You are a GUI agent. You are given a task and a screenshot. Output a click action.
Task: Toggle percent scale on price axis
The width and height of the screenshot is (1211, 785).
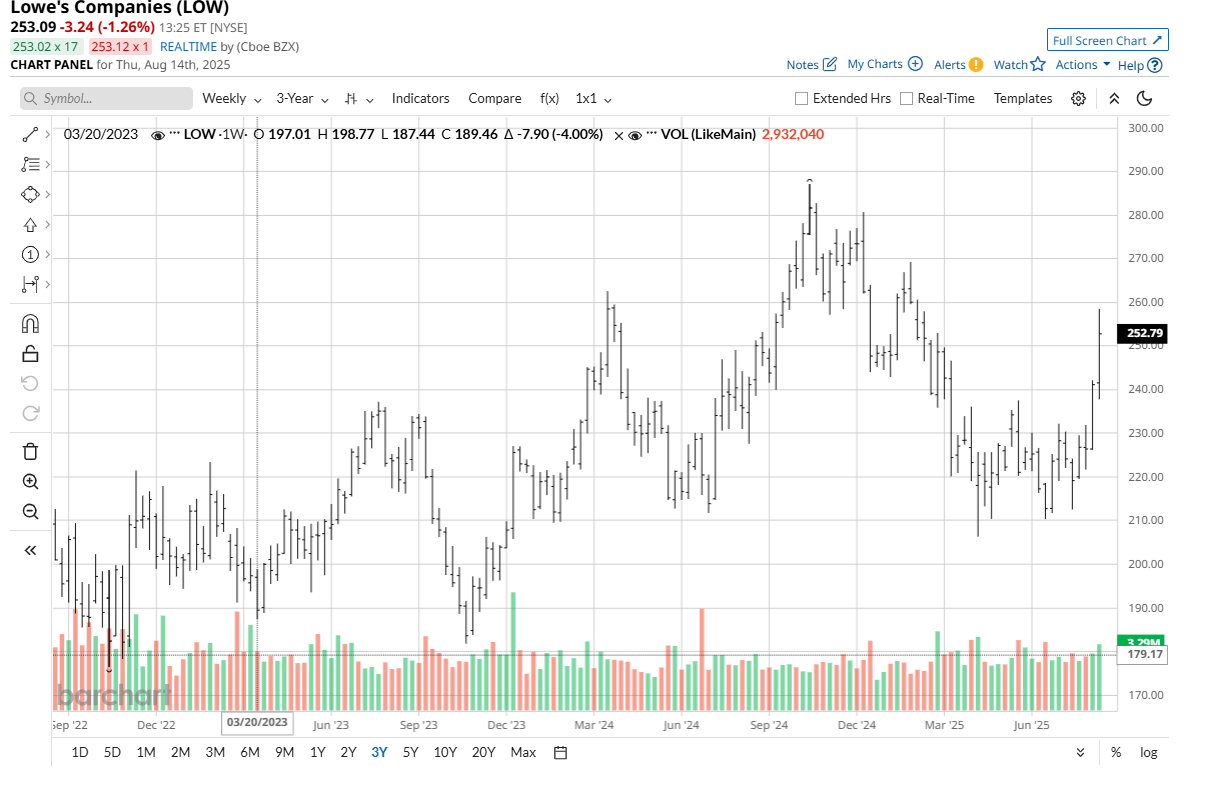click(1115, 752)
